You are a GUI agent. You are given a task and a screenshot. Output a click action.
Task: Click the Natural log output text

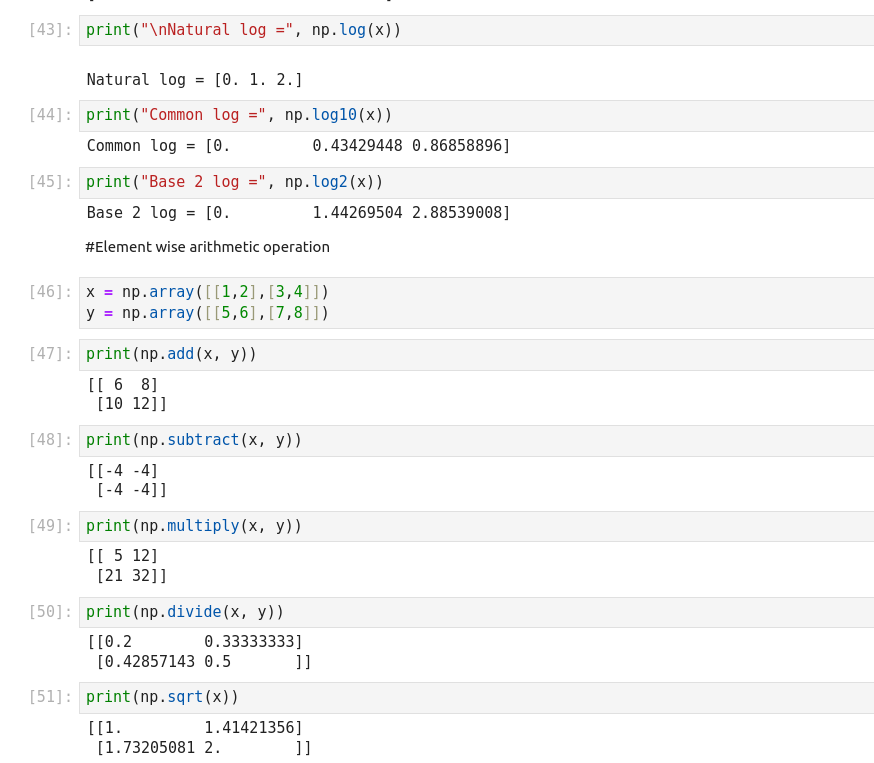[195, 80]
